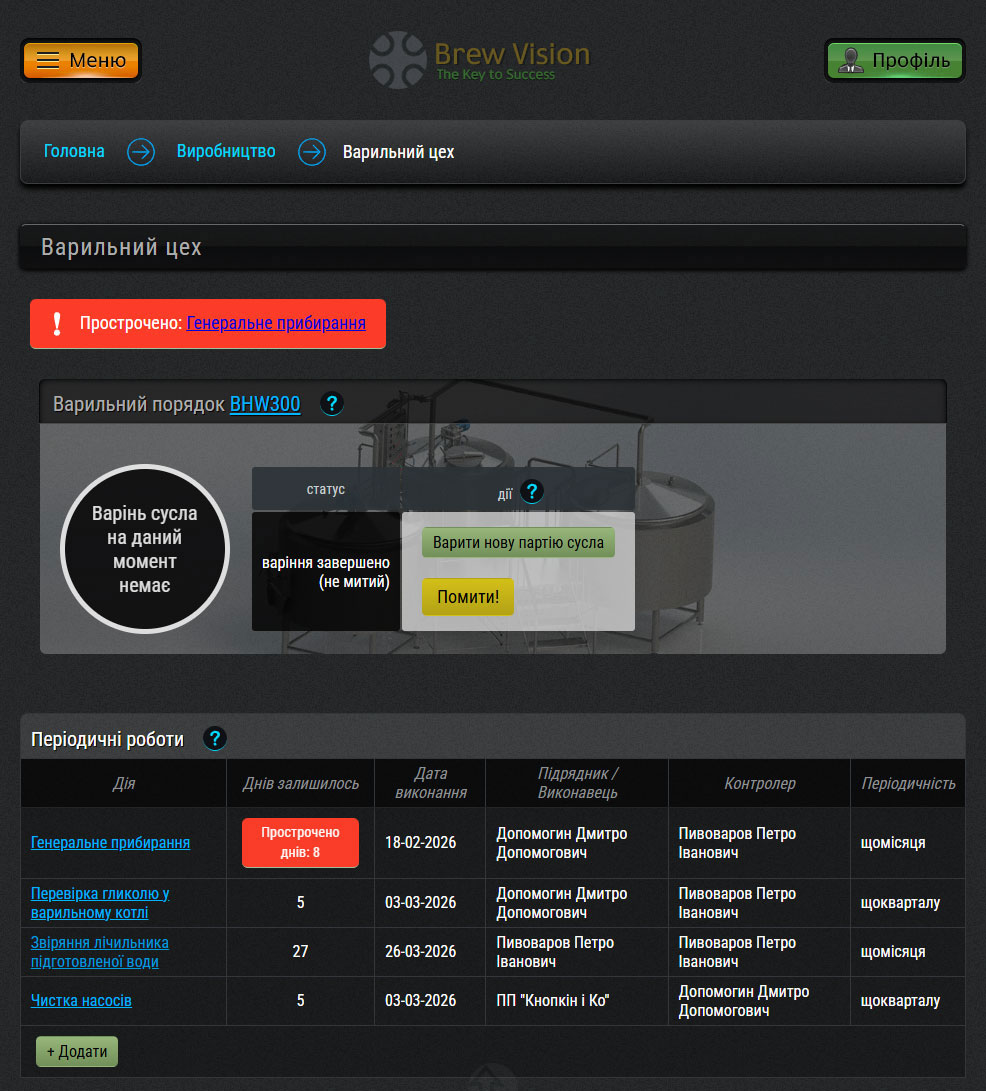Click the help icon next to дії
986x1091 pixels.
coord(532,491)
